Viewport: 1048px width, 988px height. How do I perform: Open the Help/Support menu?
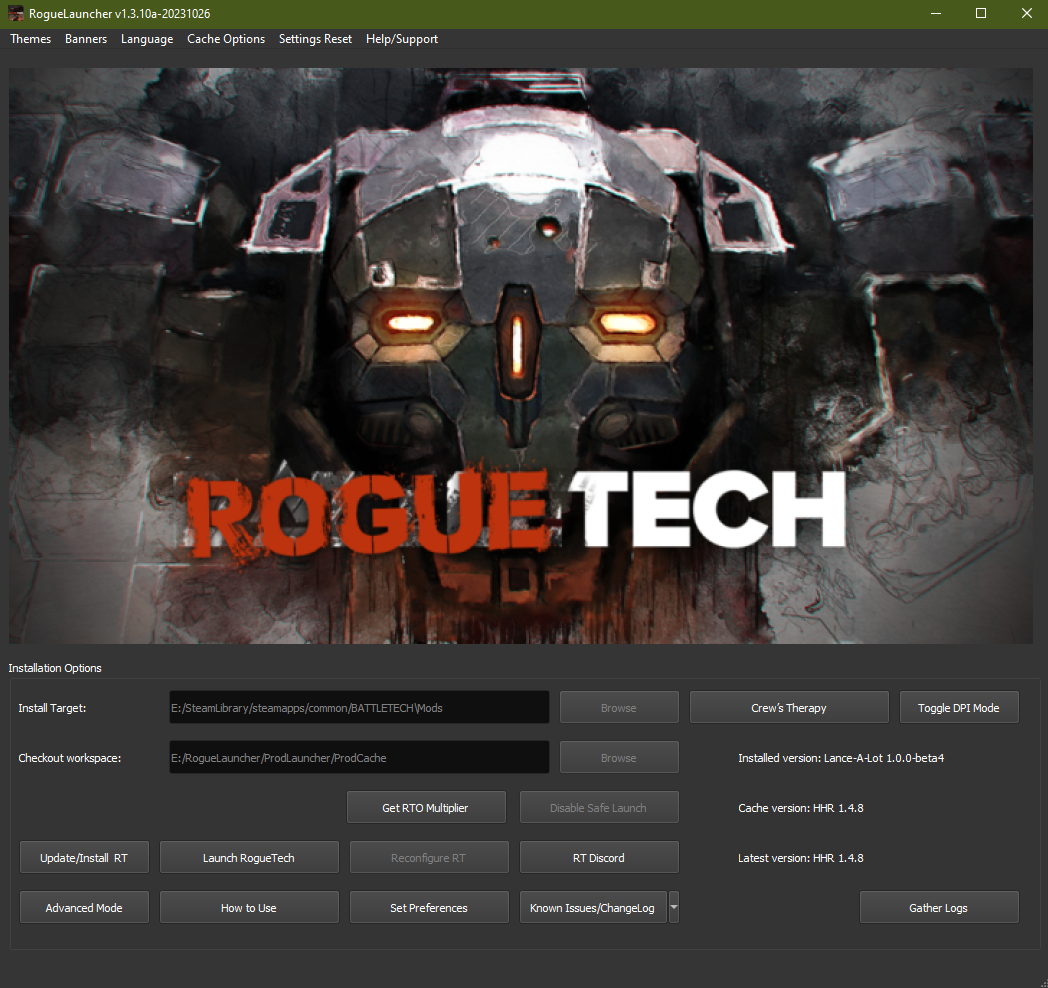point(402,39)
